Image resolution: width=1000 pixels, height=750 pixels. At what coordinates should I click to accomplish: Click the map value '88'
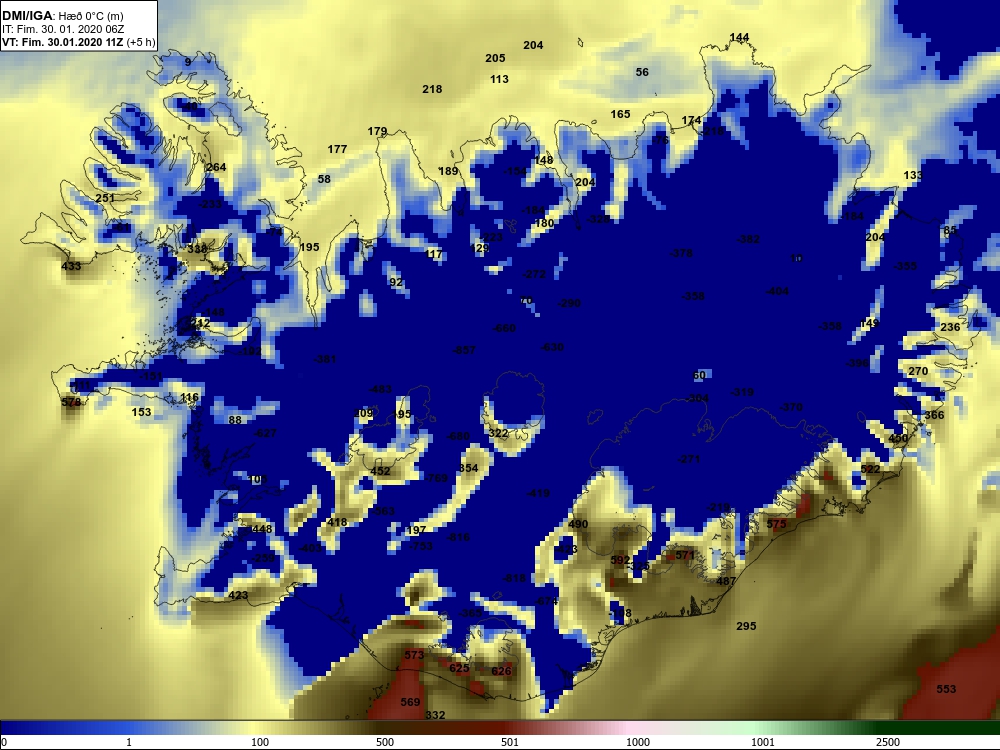click(235, 420)
